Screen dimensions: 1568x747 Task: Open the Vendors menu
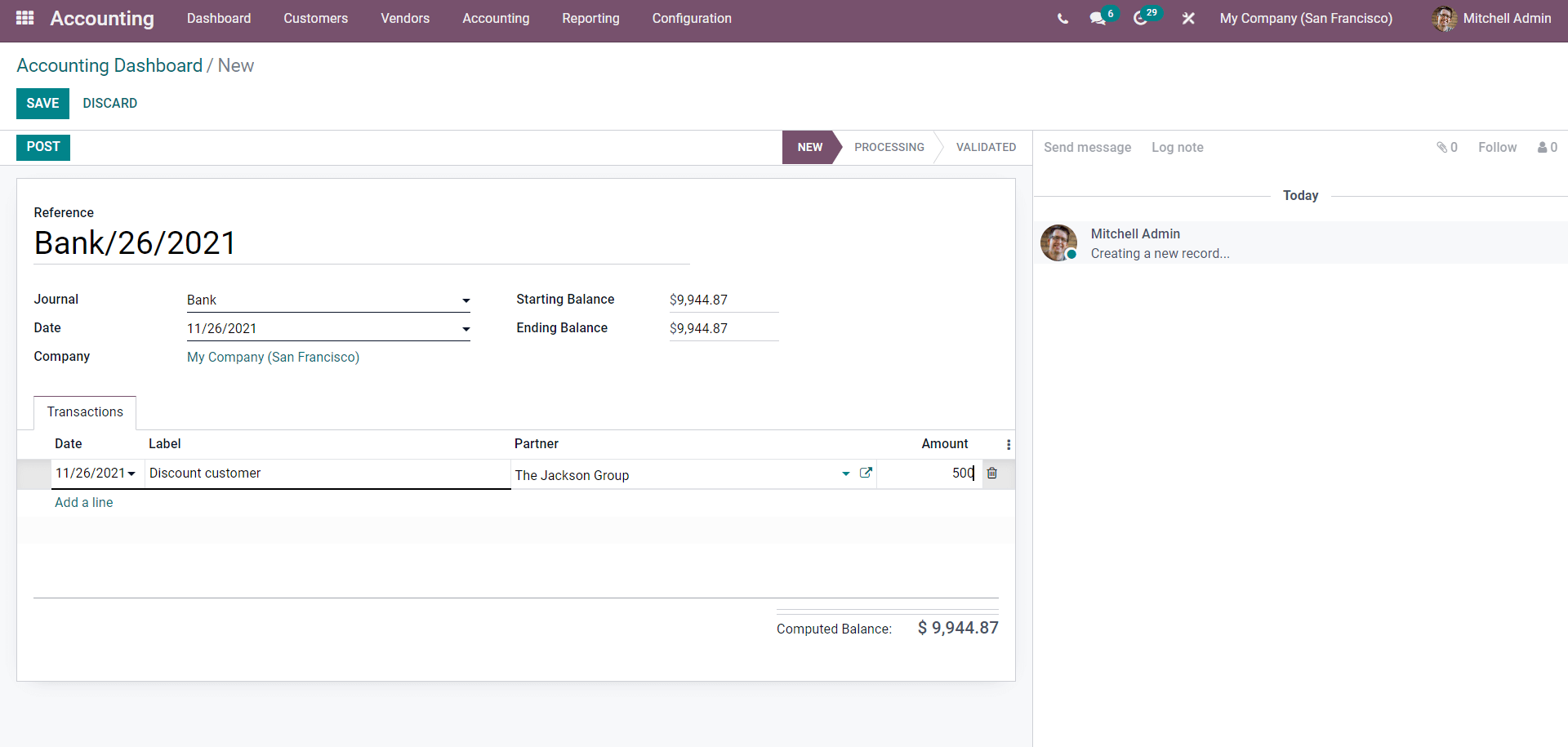405,18
